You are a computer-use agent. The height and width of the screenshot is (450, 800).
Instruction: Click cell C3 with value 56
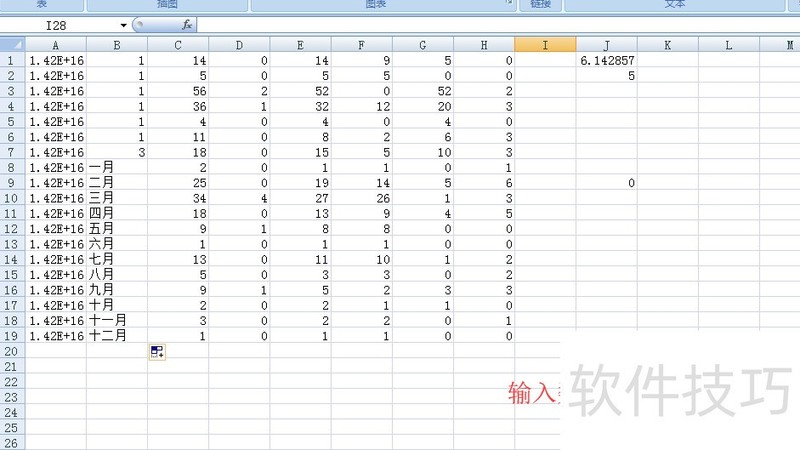coord(178,91)
